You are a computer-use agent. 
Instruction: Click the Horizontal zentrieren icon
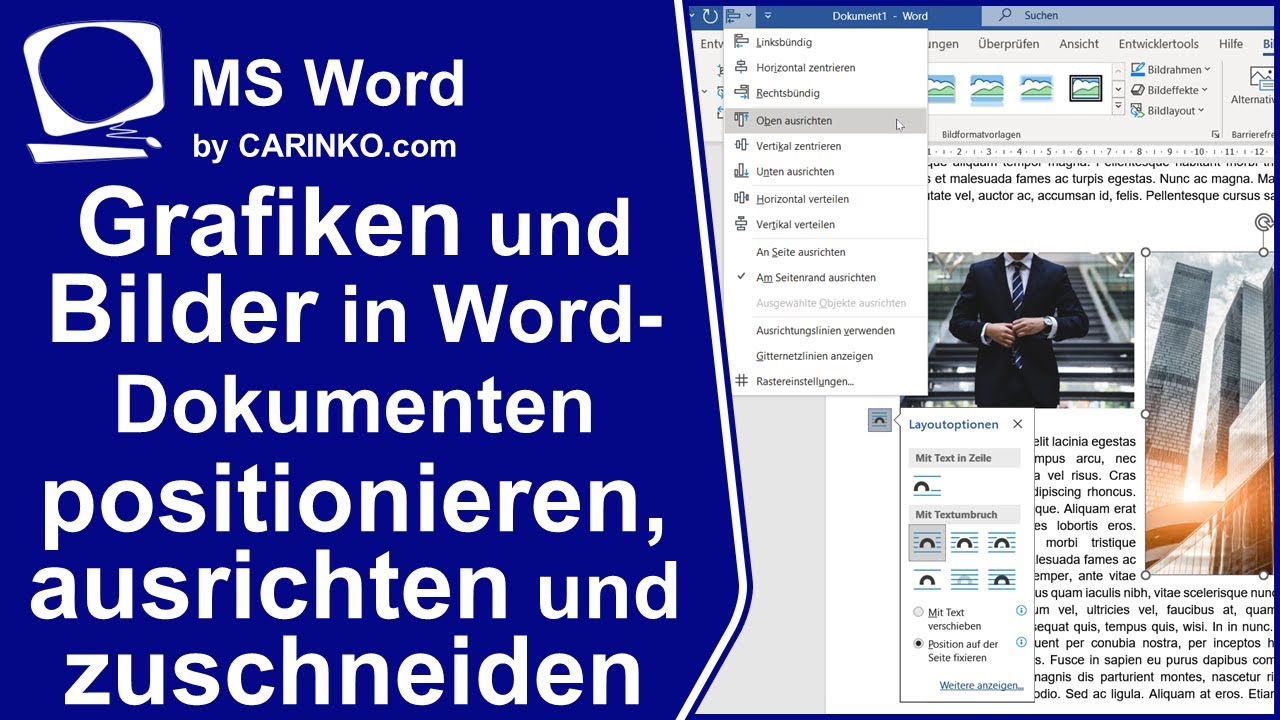[x=741, y=68]
